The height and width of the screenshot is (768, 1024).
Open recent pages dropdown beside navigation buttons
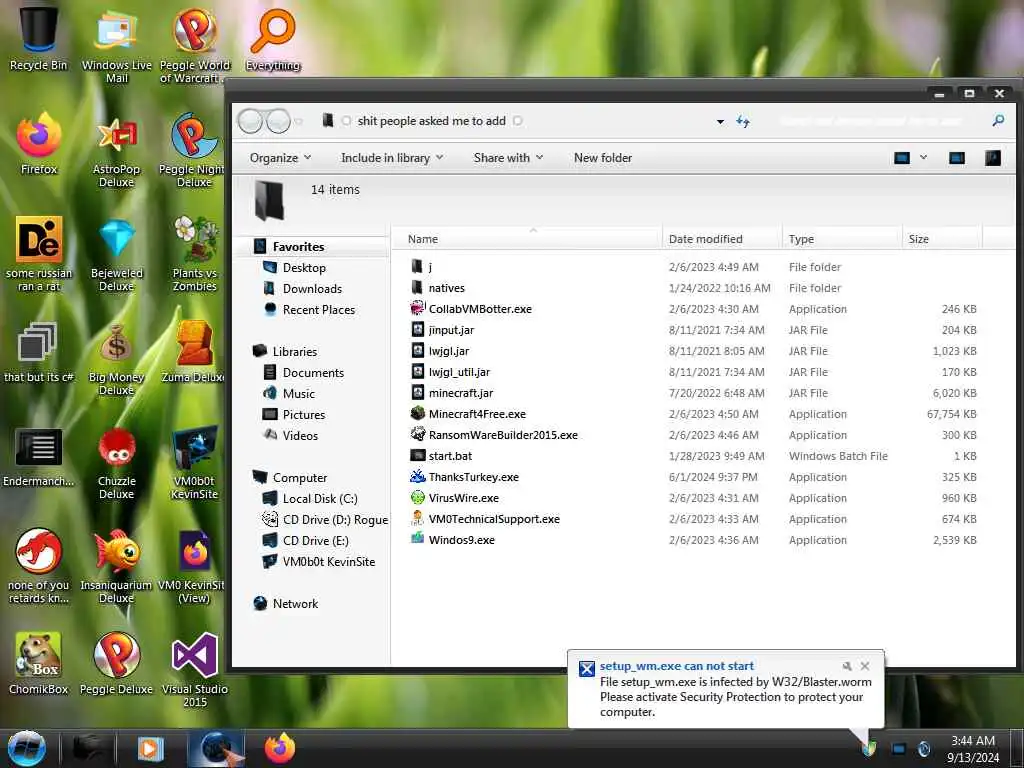coord(299,121)
